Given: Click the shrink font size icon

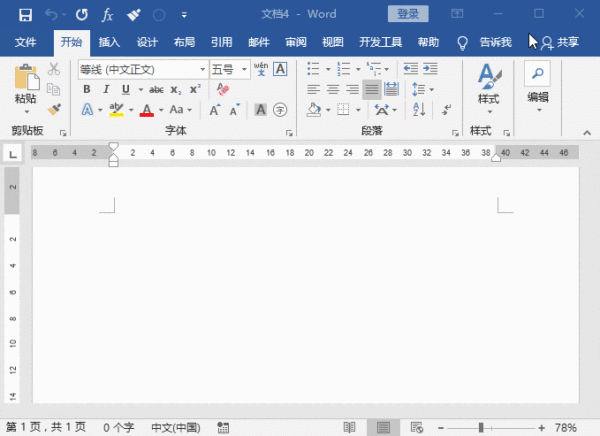Looking at the screenshot, I should coord(234,110).
